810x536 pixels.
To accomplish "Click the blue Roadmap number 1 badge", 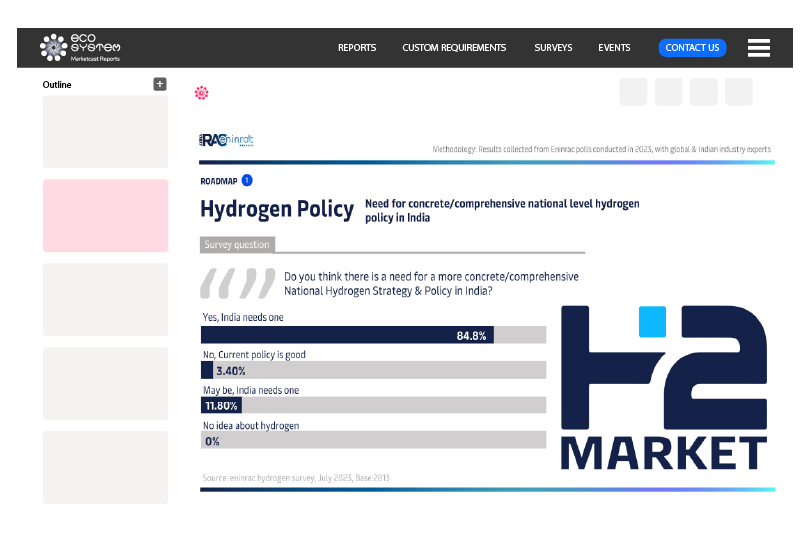I will tap(247, 180).
